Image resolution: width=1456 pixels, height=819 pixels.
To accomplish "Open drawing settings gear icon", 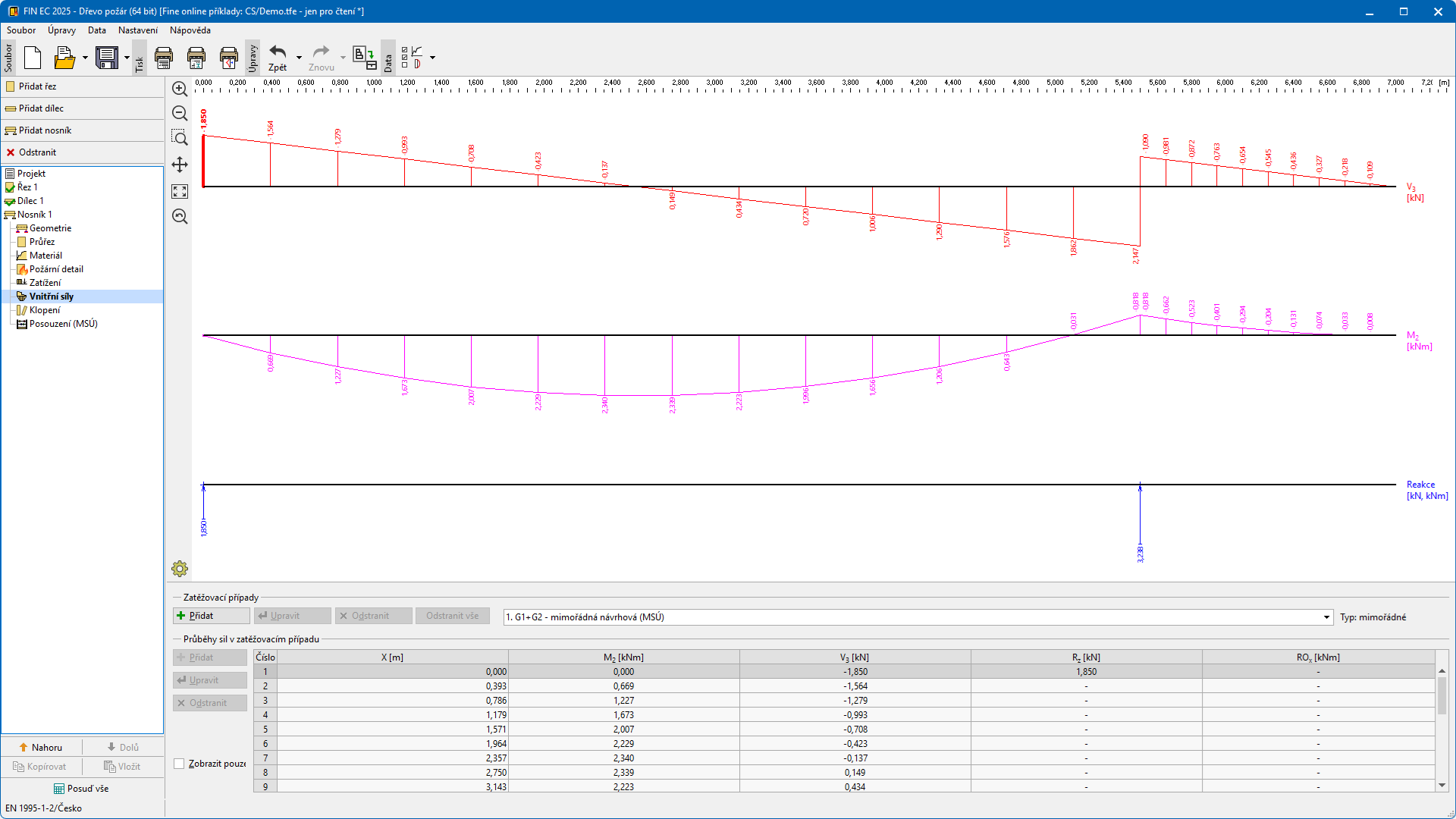I will [x=180, y=569].
